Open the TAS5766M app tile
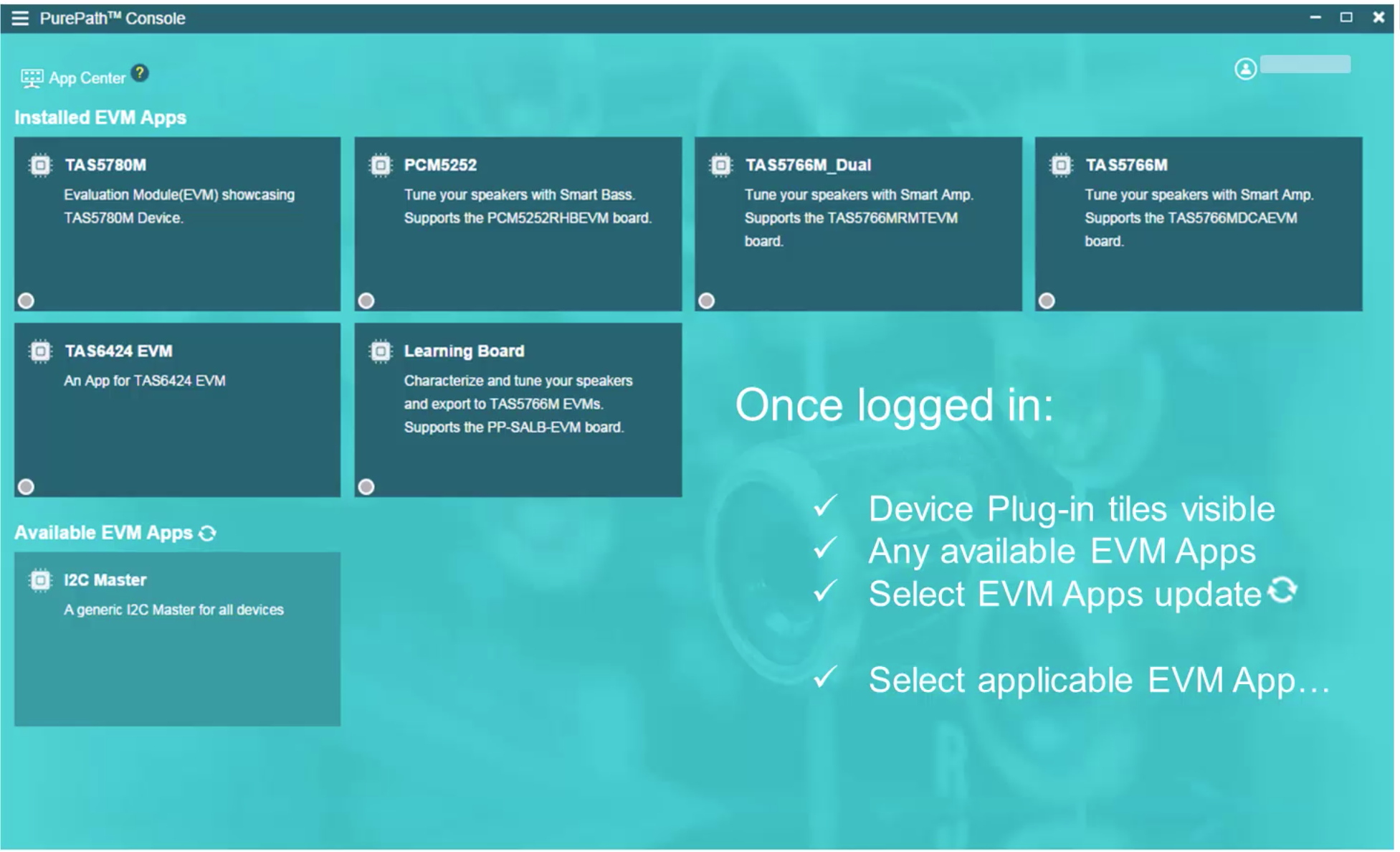 [x=1198, y=224]
